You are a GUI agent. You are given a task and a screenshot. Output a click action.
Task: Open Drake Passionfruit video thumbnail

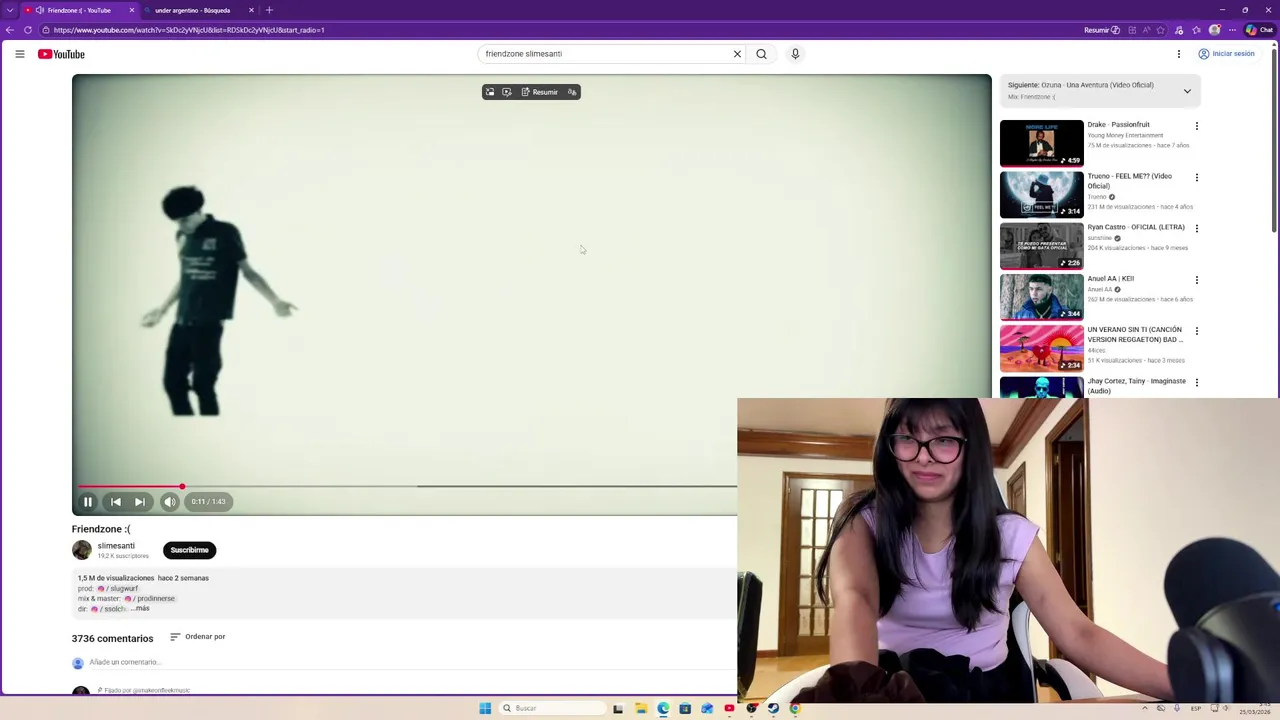coord(1042,143)
